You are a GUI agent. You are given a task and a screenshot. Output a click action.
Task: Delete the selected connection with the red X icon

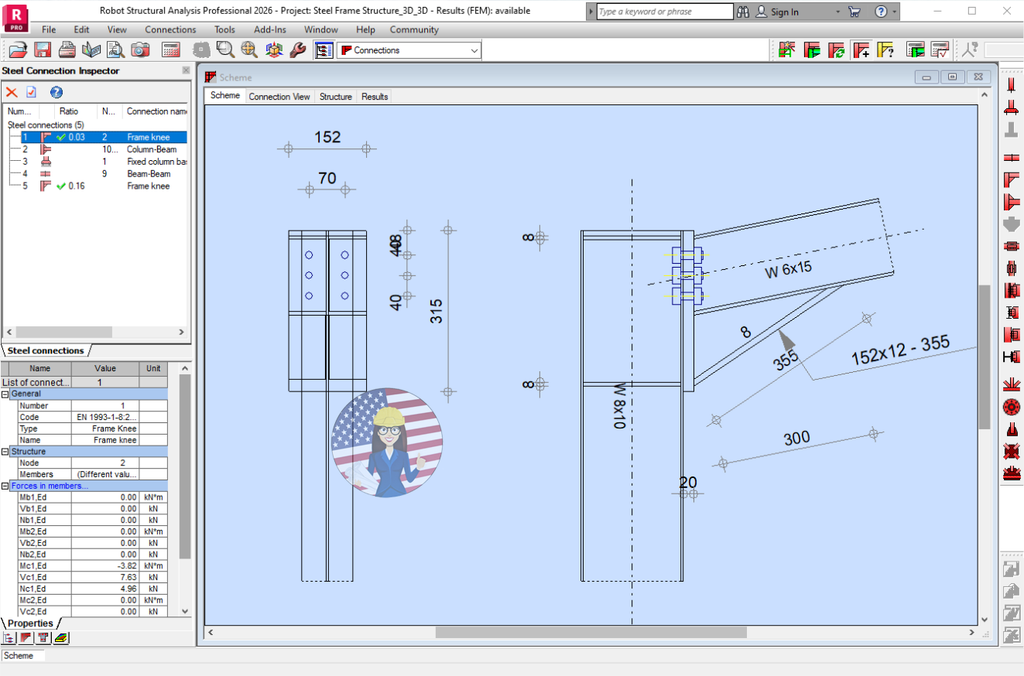point(12,92)
